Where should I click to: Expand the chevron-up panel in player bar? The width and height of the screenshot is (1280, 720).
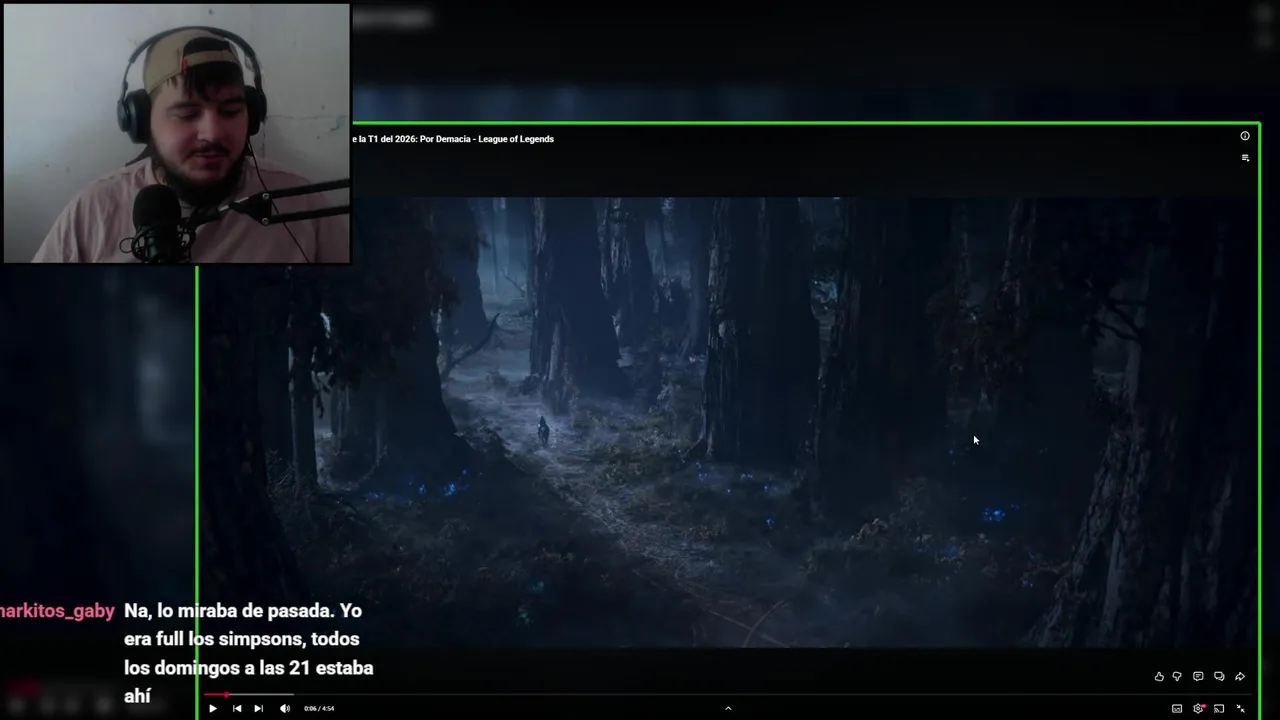coord(728,708)
